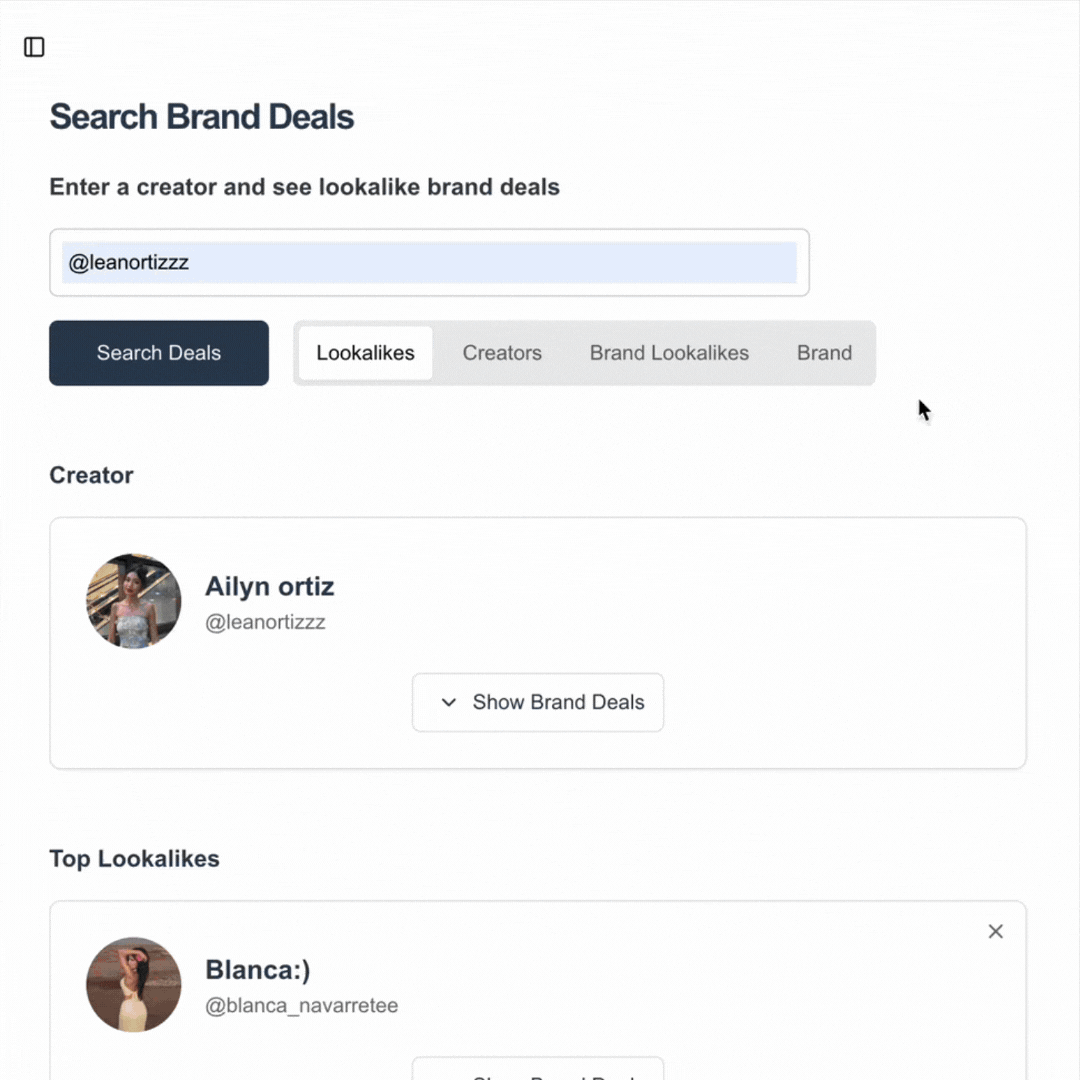Open the @blanca_navarretee handle link
This screenshot has height=1080, width=1080.
301,1006
